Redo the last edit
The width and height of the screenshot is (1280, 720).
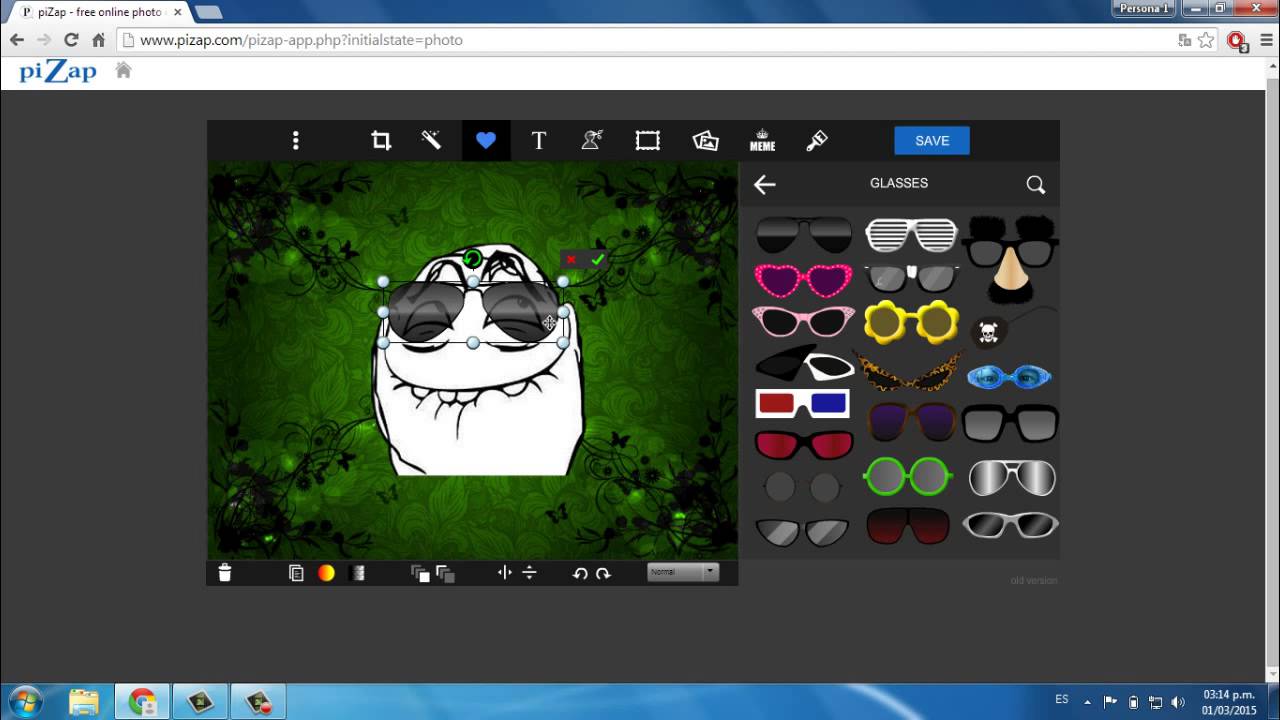click(x=603, y=573)
